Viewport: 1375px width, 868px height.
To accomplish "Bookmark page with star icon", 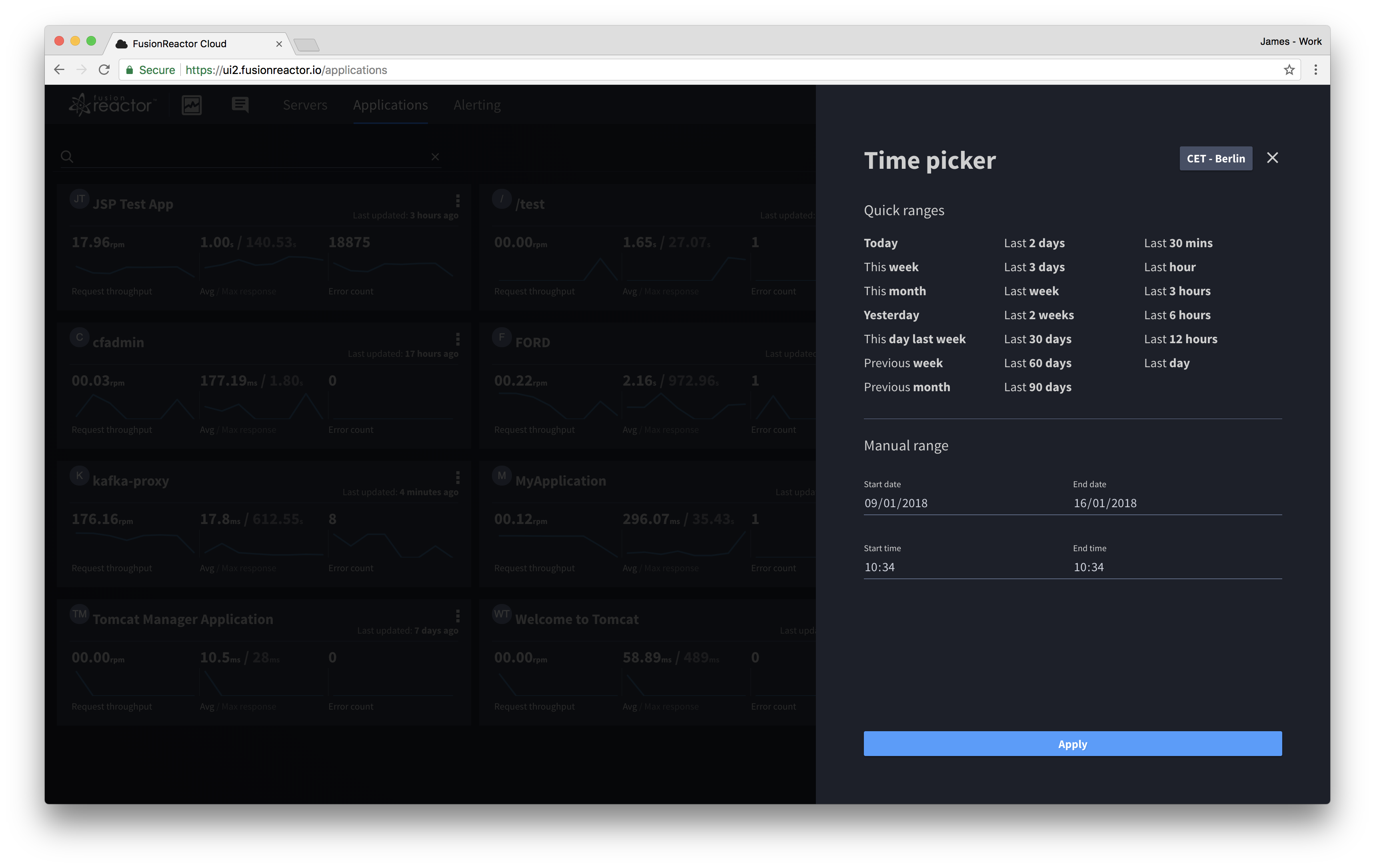I will [1289, 70].
